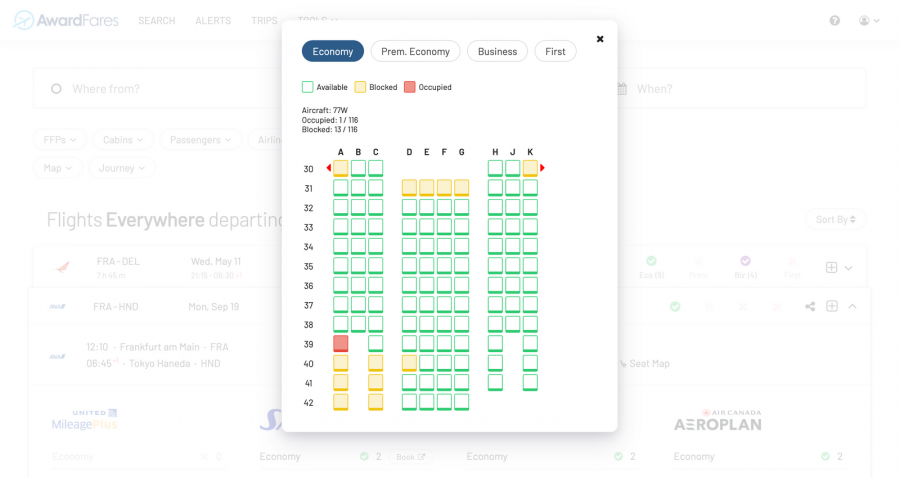Click the plus icon on FRA - HND row
This screenshot has height=478, width=900.
tap(831, 306)
